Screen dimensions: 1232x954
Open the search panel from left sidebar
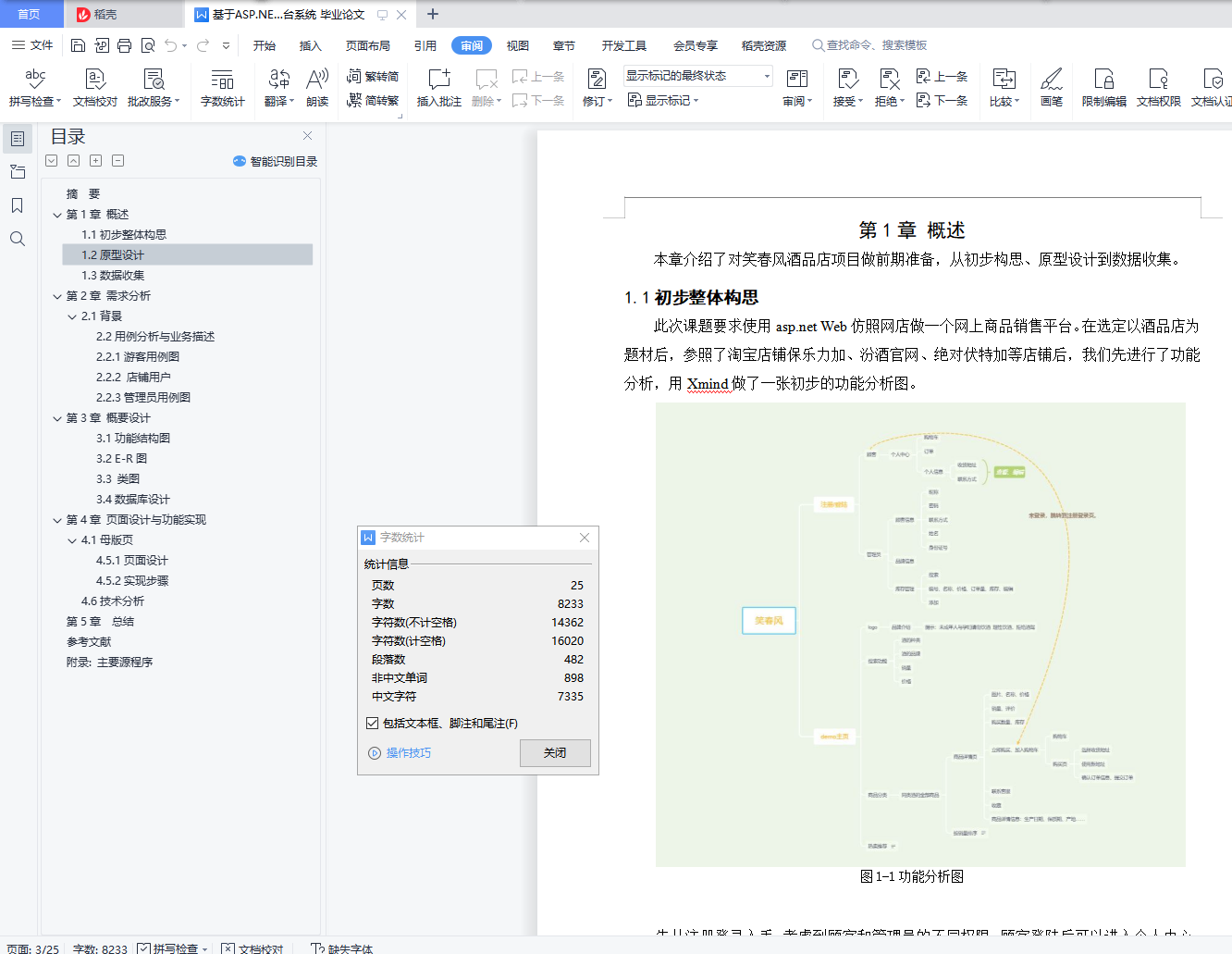coord(17,239)
